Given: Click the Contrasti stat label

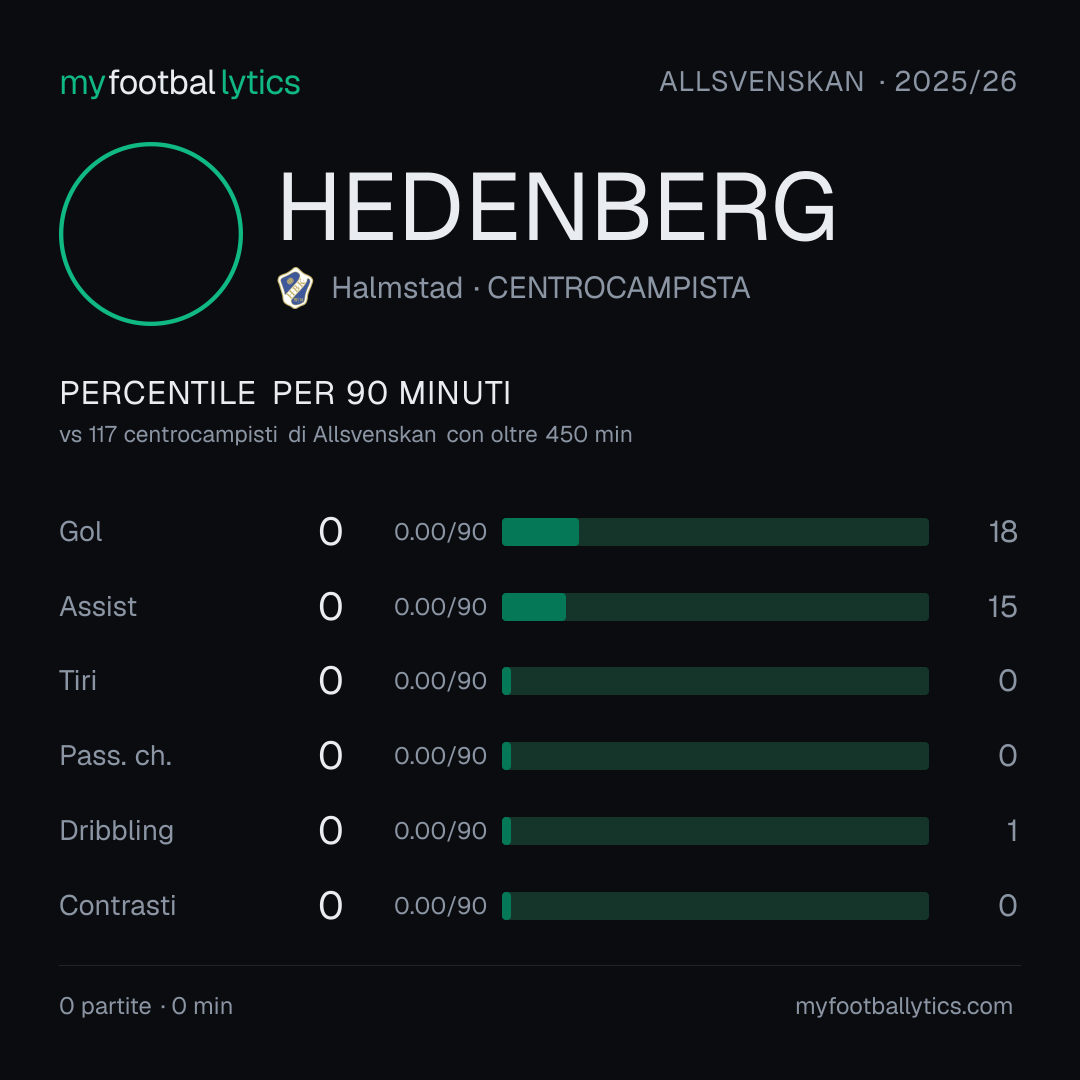Looking at the screenshot, I should tap(118, 906).
